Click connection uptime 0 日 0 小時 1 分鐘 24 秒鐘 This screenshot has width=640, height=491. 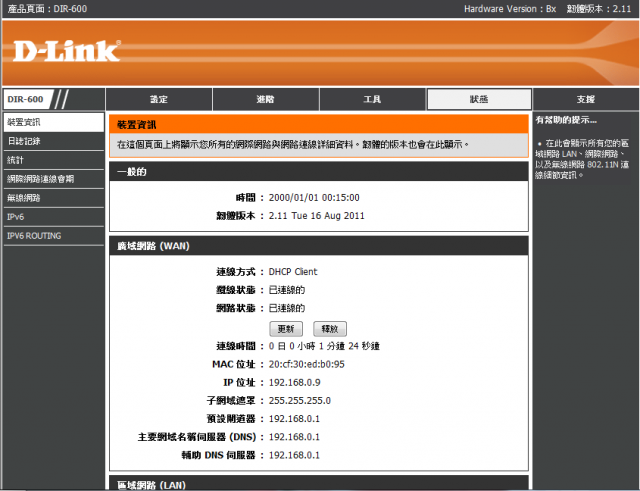click(324, 346)
